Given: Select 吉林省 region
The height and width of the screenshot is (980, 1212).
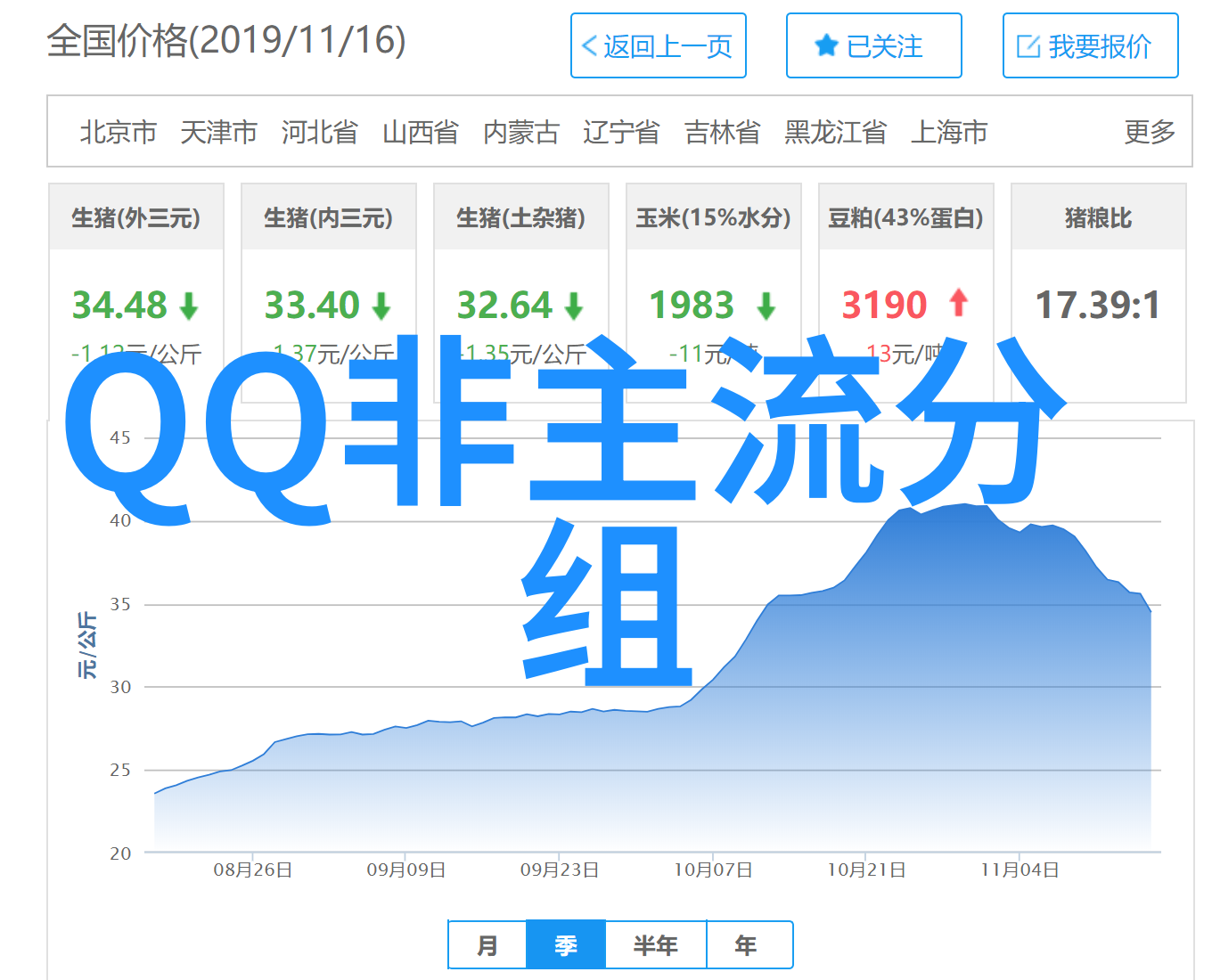Looking at the screenshot, I should point(723,132).
